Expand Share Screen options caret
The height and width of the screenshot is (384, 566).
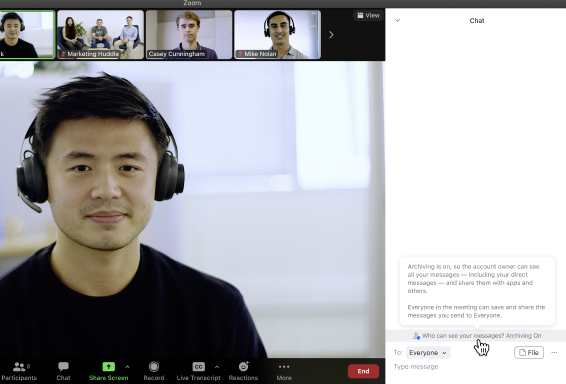pyautogui.click(x=127, y=367)
